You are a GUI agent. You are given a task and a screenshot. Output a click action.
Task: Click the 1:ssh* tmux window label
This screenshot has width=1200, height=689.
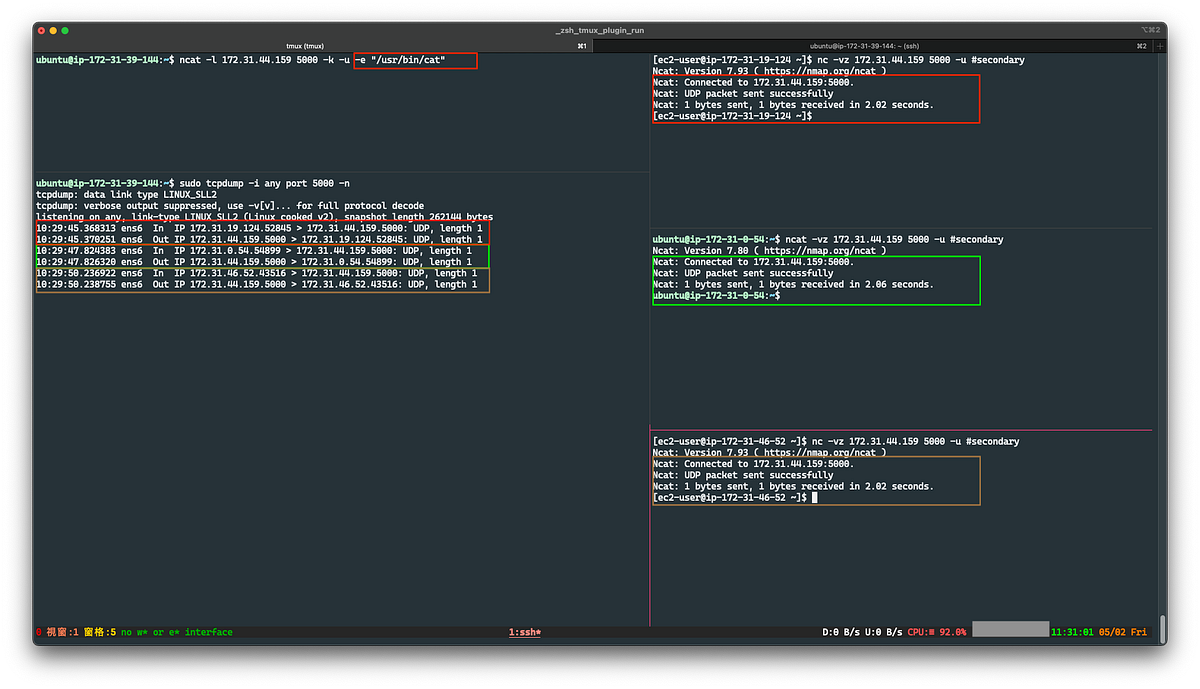click(525, 632)
